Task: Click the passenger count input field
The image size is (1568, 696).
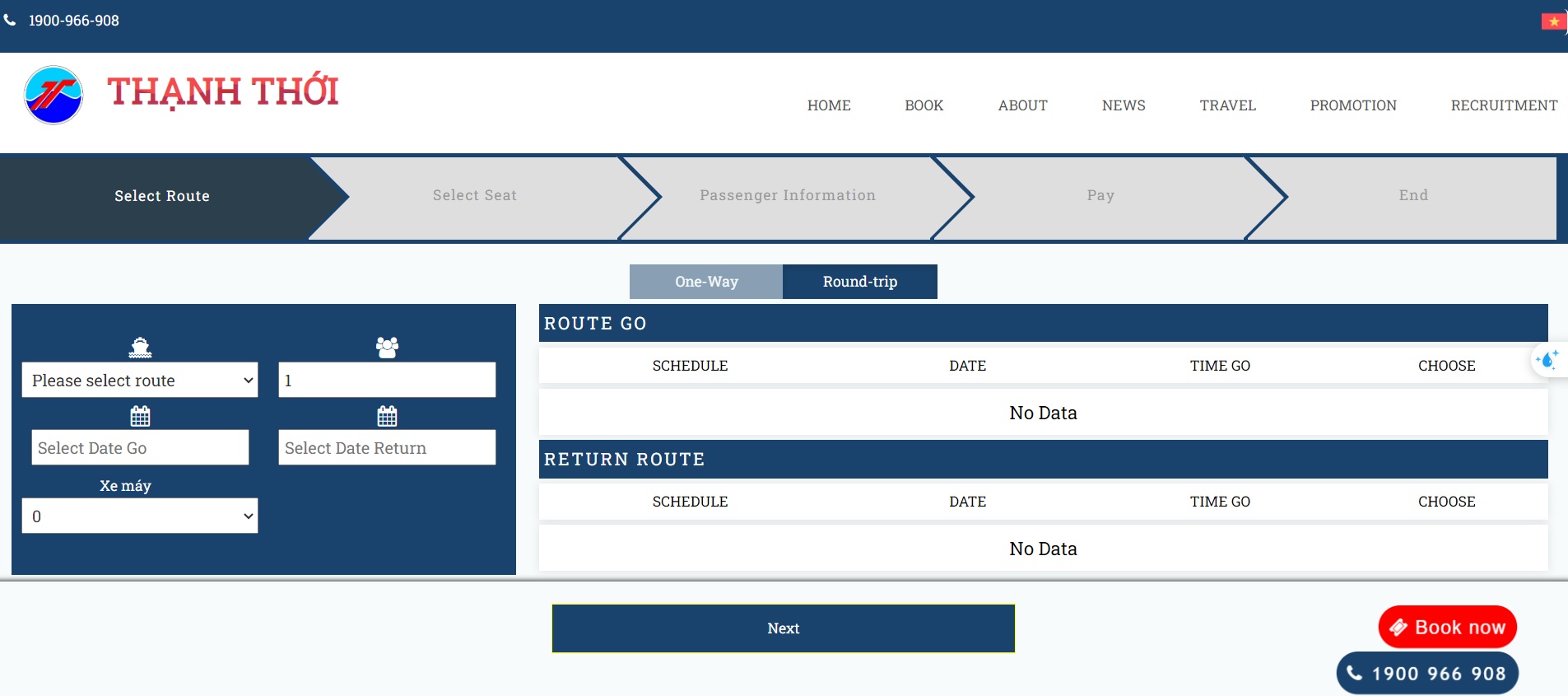Action: pos(387,381)
